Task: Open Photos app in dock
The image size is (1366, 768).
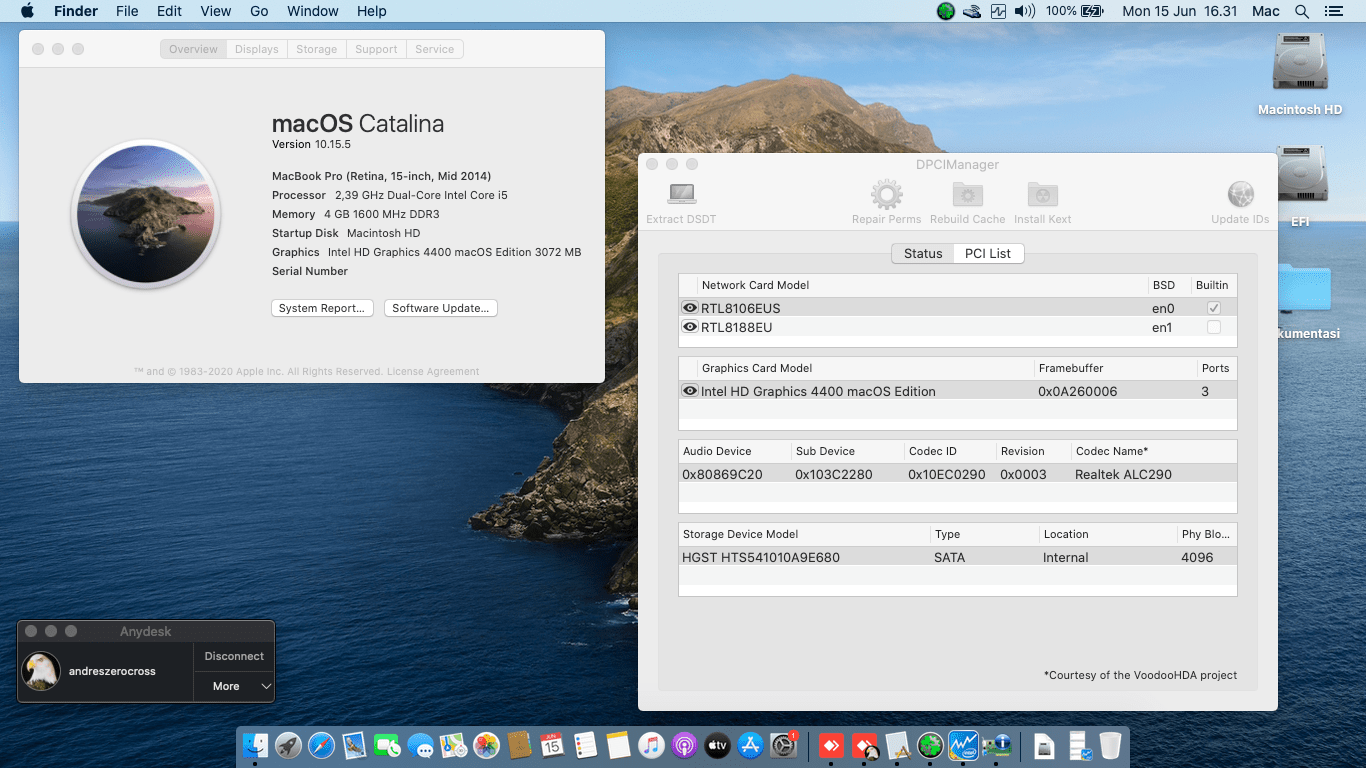Action: click(486, 745)
